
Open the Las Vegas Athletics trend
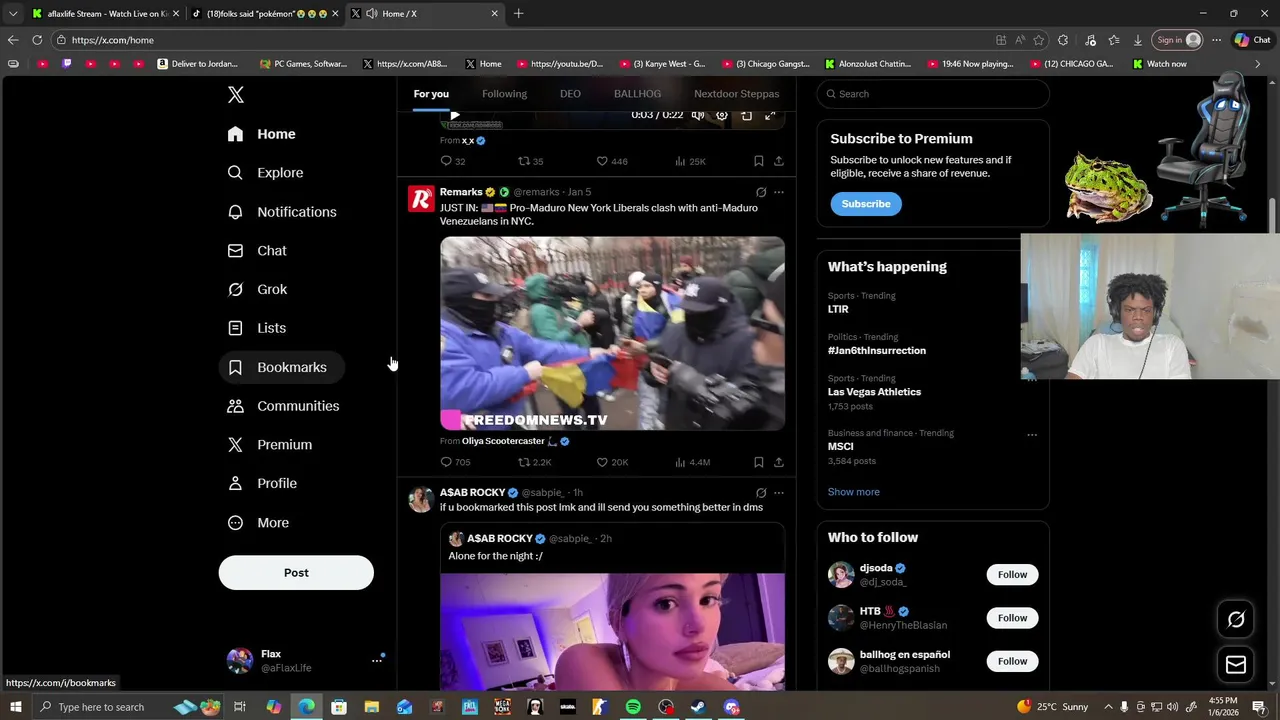point(874,392)
